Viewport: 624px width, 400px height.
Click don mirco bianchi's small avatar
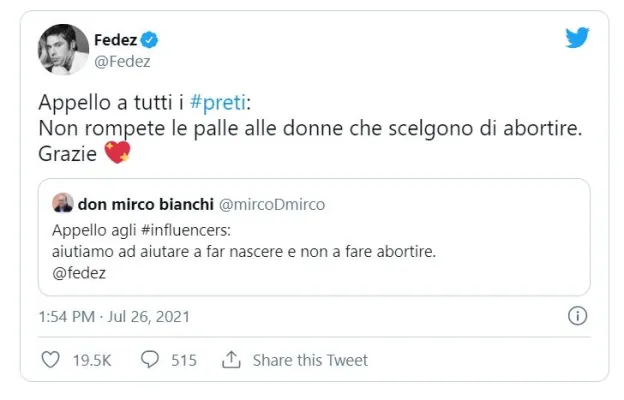pos(59,204)
